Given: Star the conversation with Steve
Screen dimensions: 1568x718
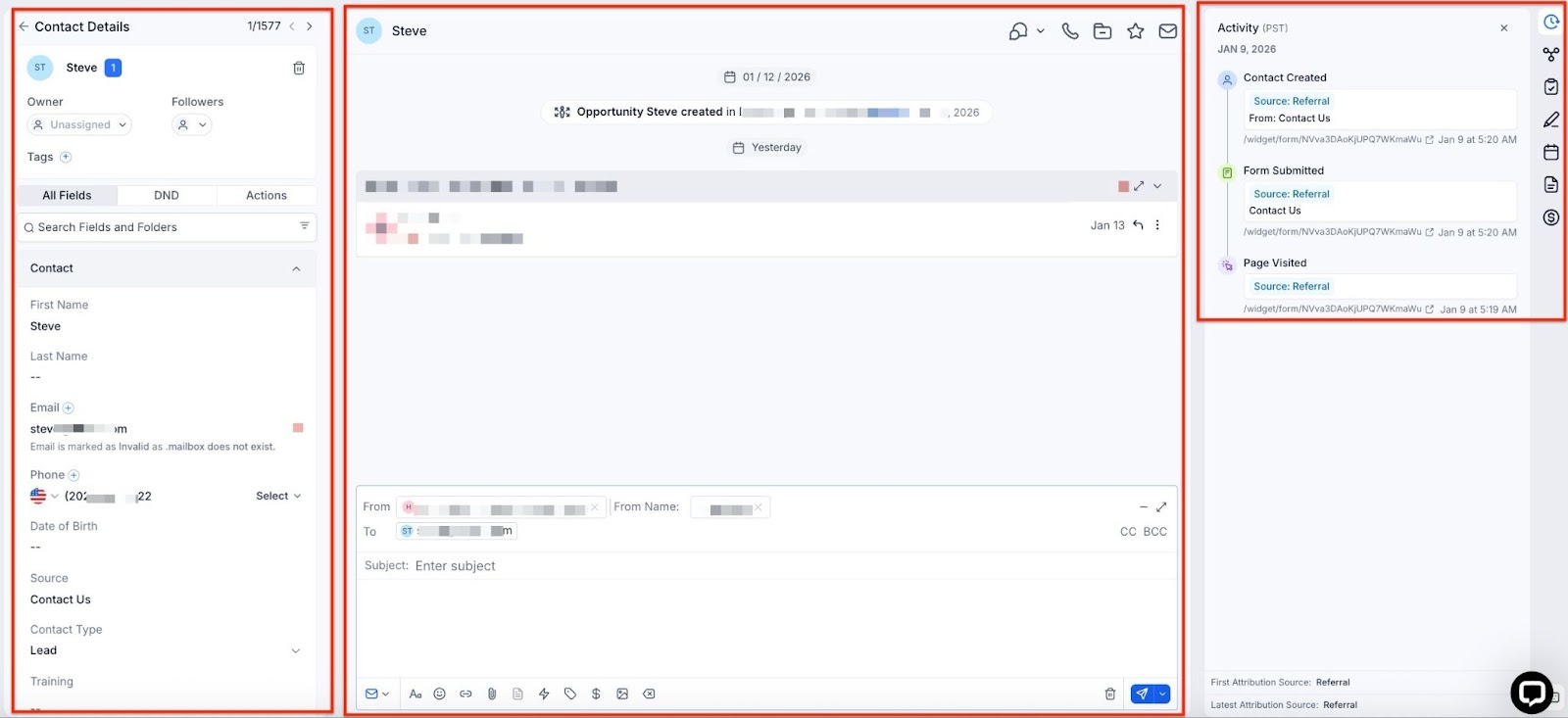Looking at the screenshot, I should tap(1136, 31).
